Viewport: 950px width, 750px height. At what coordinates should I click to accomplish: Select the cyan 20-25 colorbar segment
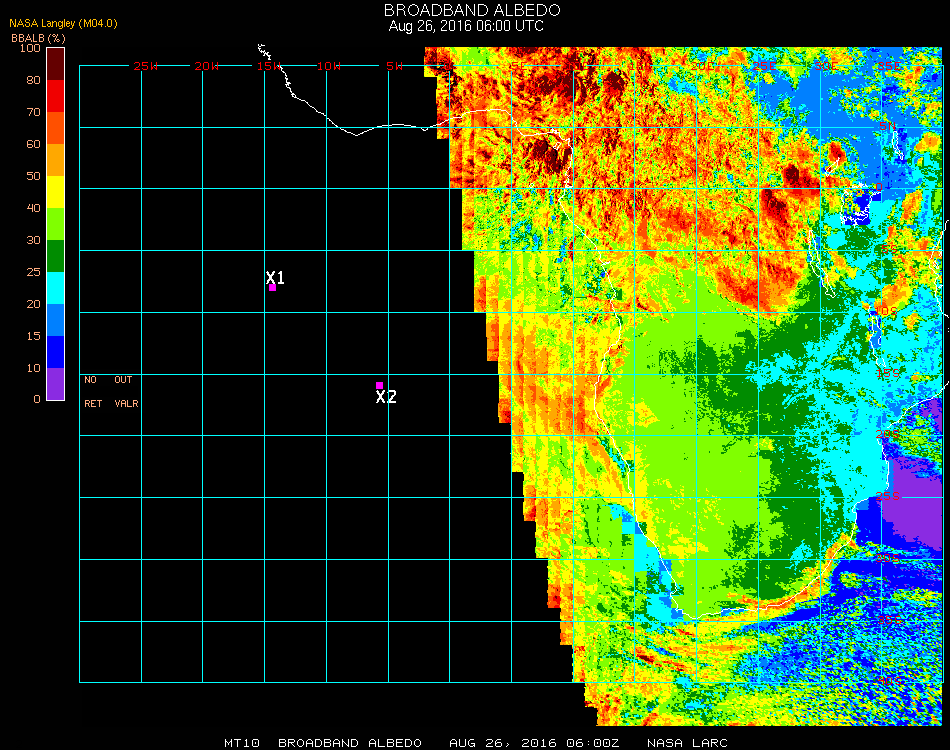(x=56, y=288)
